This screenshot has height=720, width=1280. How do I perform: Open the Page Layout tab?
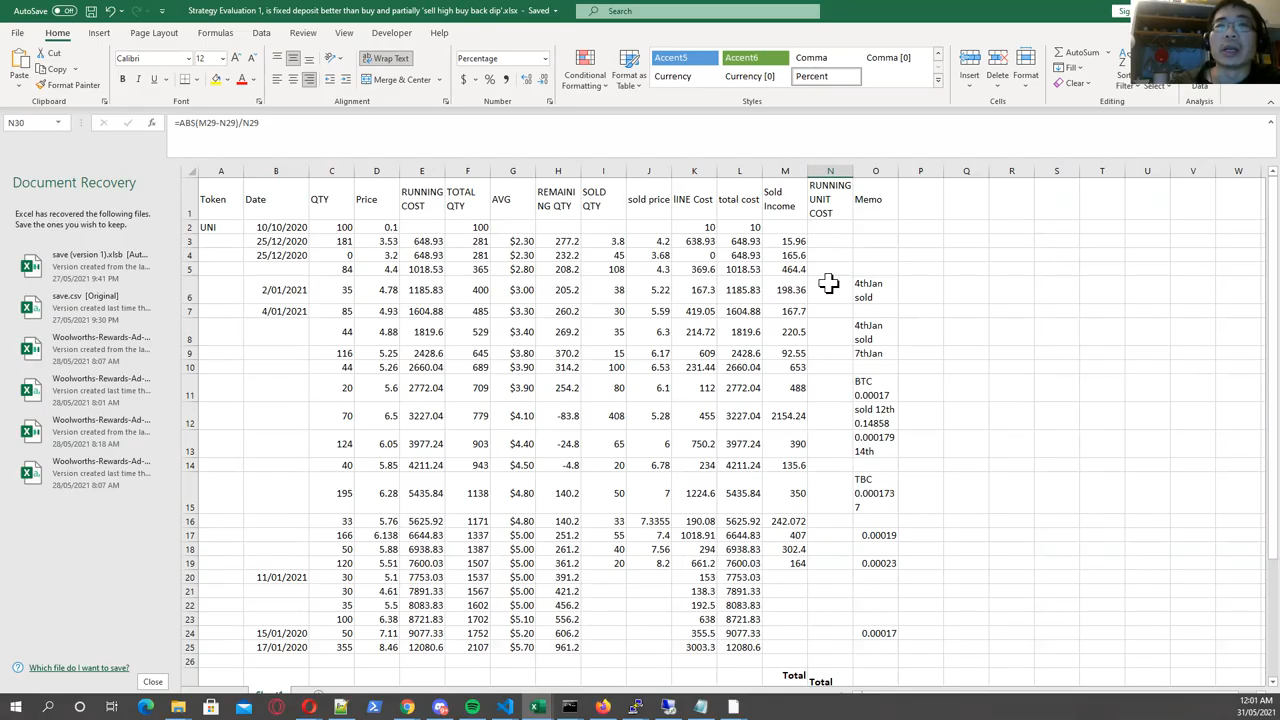pyautogui.click(x=154, y=33)
